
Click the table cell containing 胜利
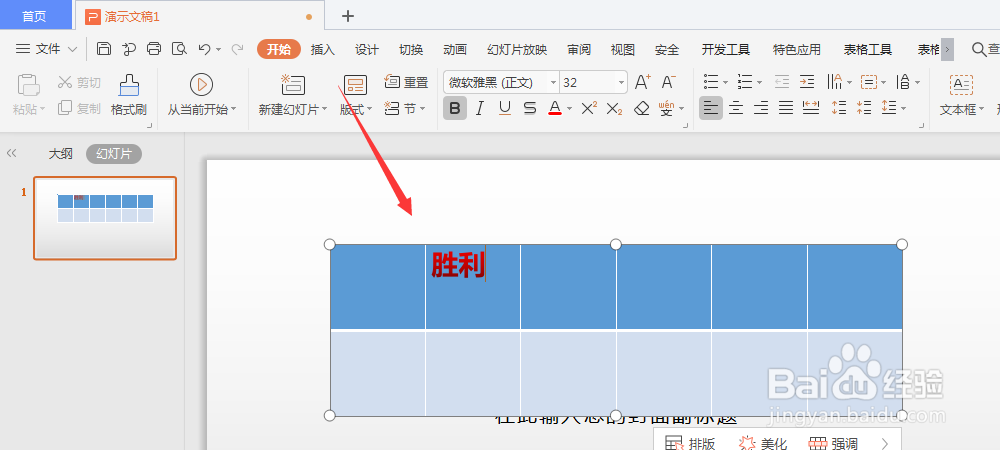tap(473, 287)
